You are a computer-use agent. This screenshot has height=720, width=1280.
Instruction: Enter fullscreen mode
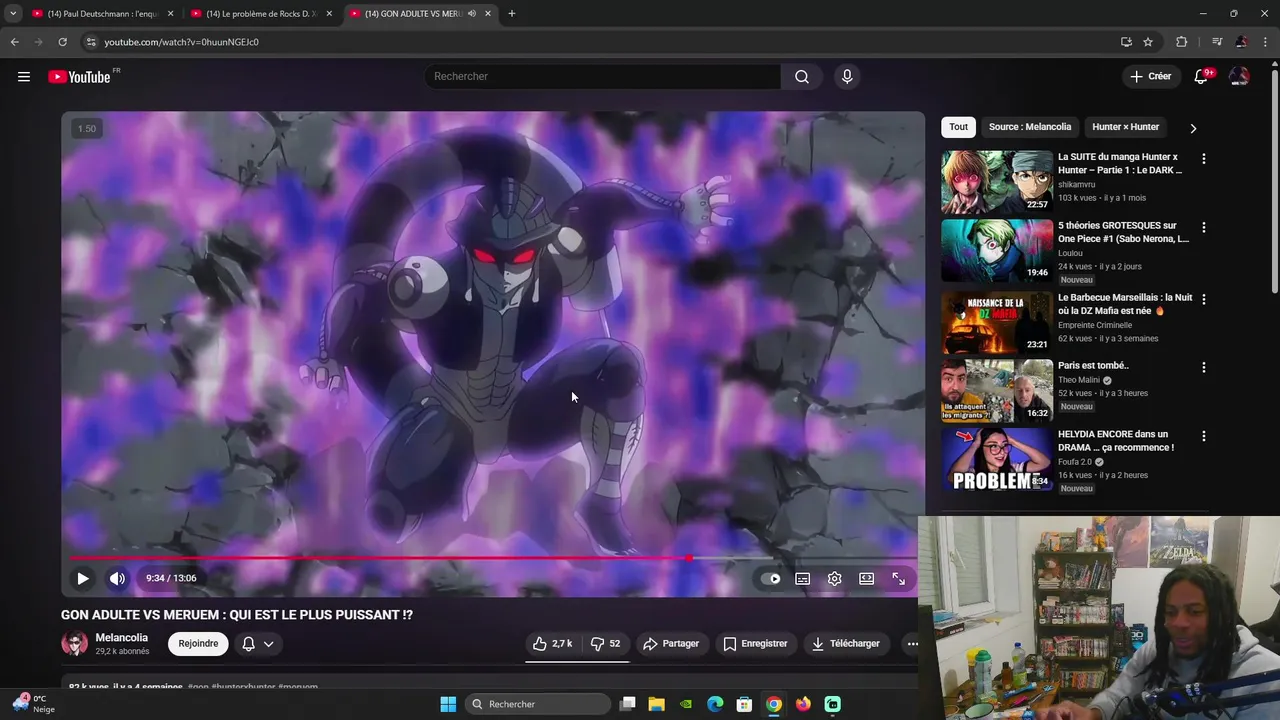click(x=898, y=578)
